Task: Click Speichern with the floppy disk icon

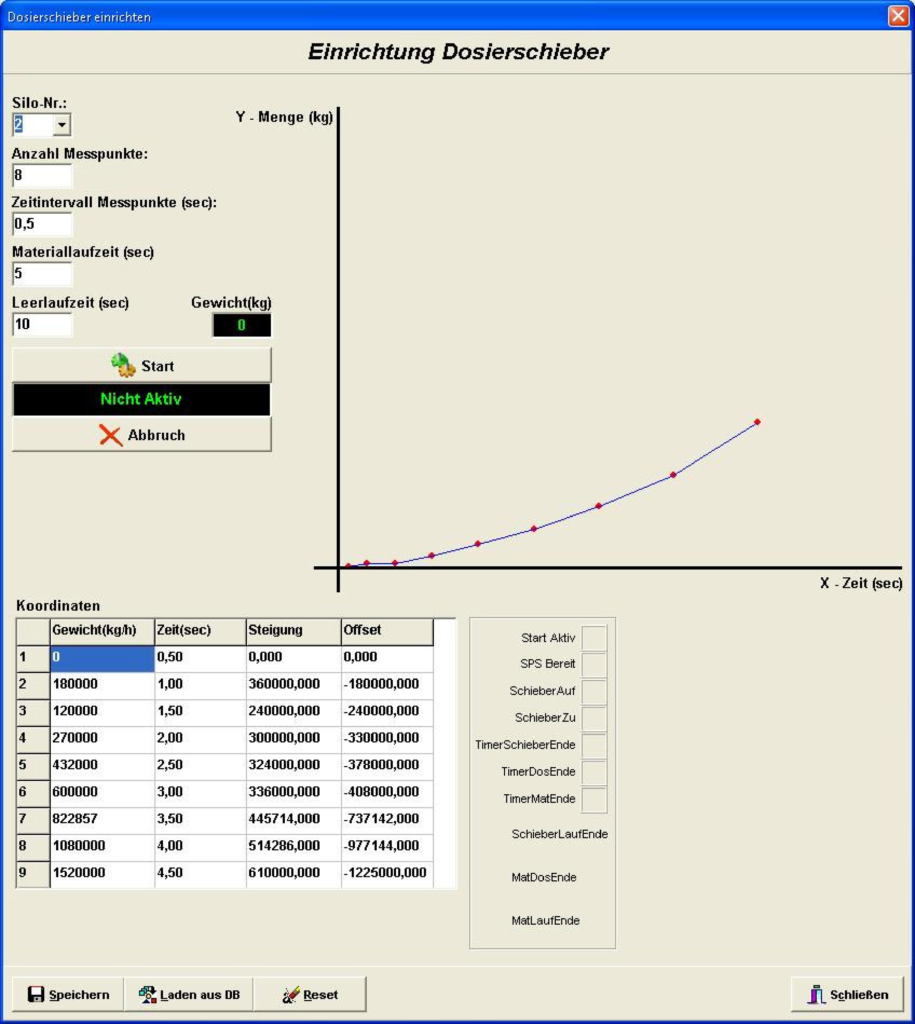Action: pos(67,994)
